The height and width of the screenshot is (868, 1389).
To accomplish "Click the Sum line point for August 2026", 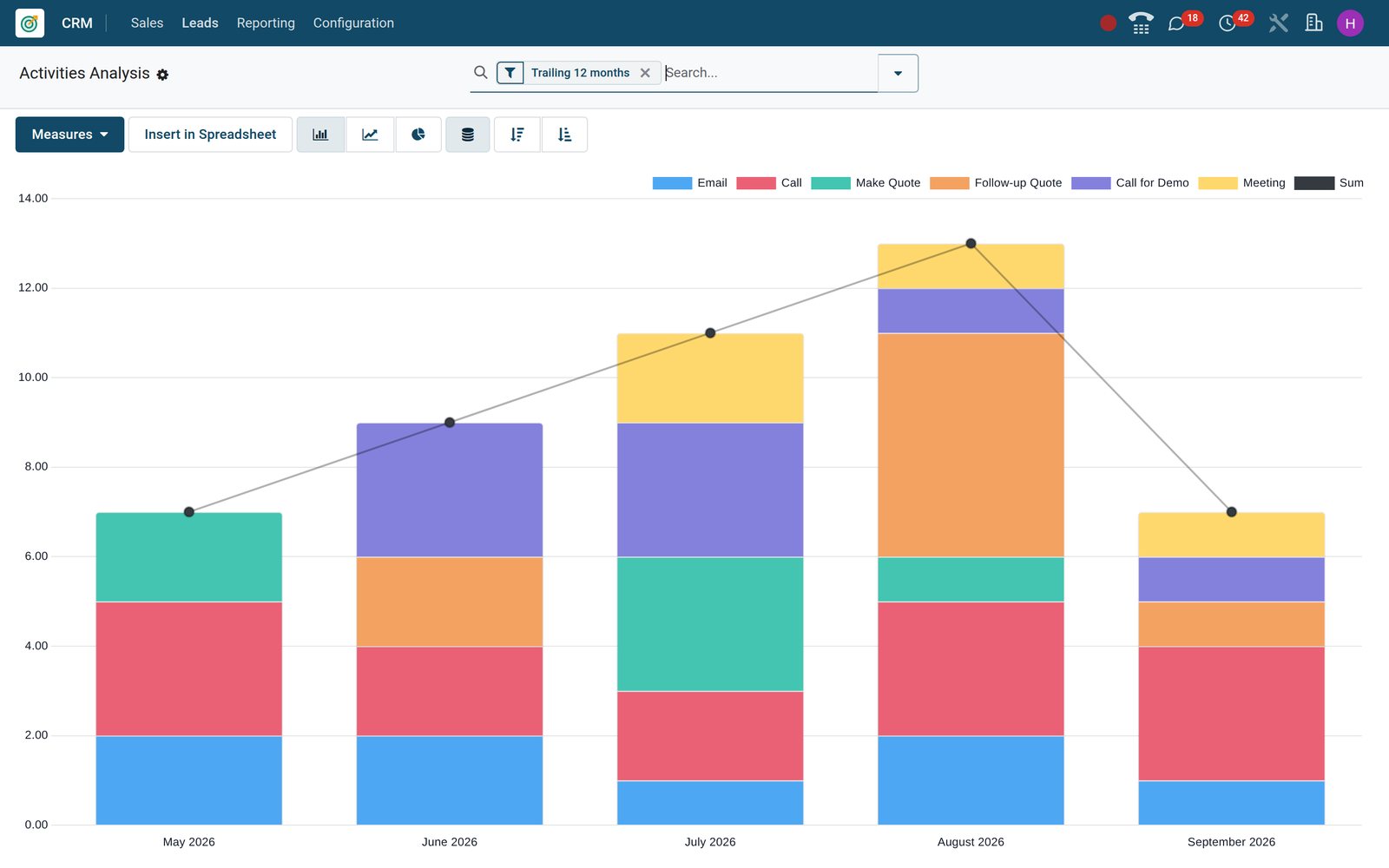I will pos(971,244).
